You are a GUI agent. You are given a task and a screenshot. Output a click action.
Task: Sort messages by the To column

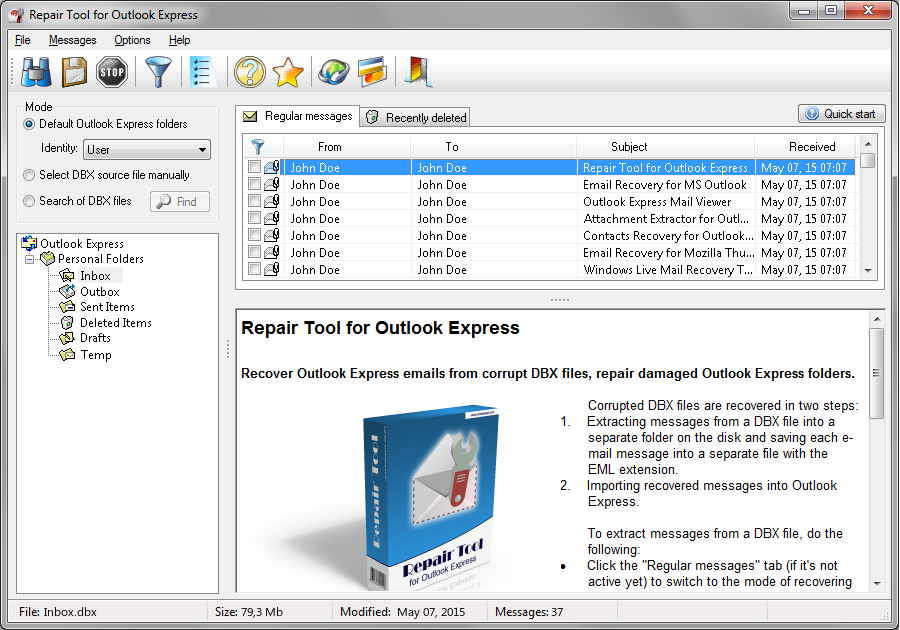point(494,147)
